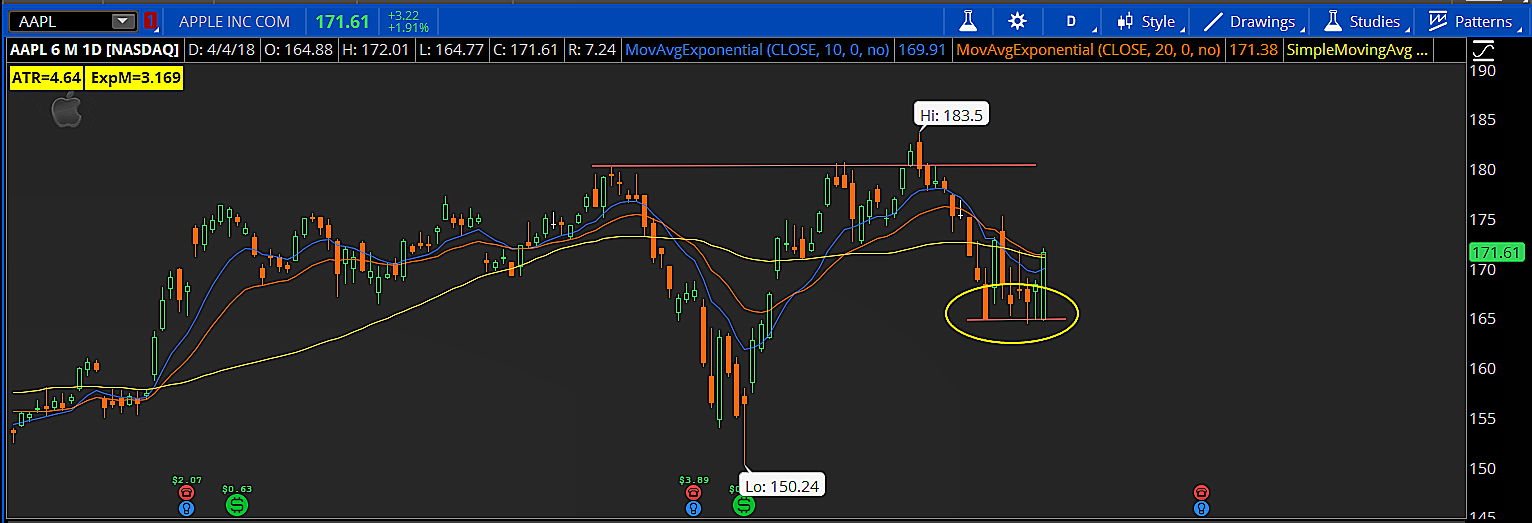
Task: Open the Patterns menu
Action: coord(1472,20)
